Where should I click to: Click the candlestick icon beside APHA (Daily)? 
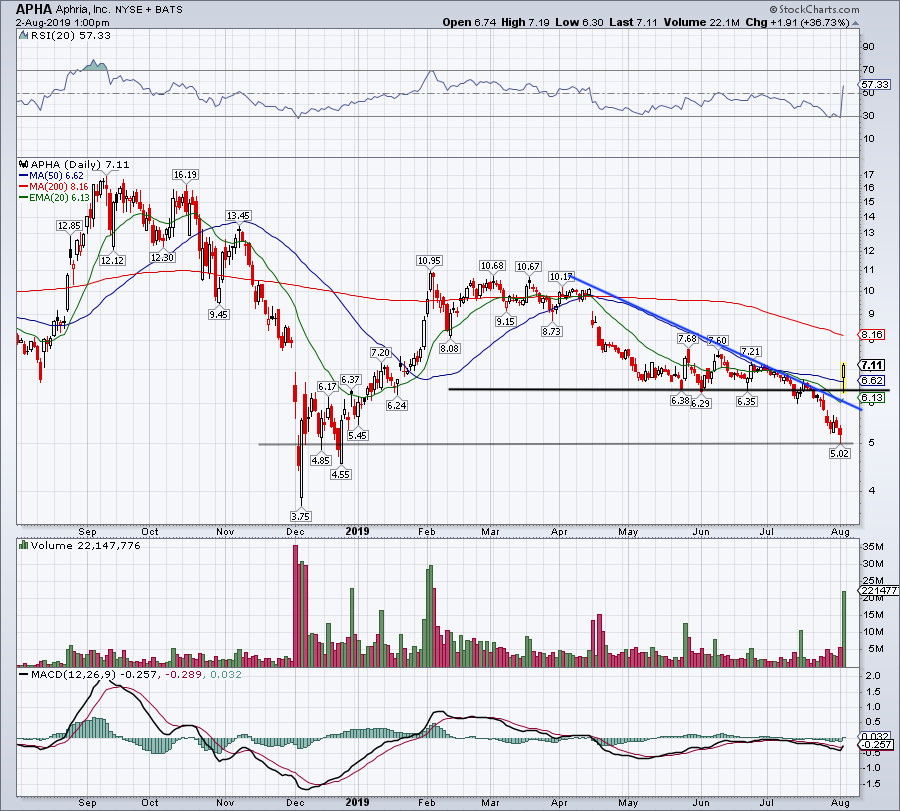click(x=24, y=165)
